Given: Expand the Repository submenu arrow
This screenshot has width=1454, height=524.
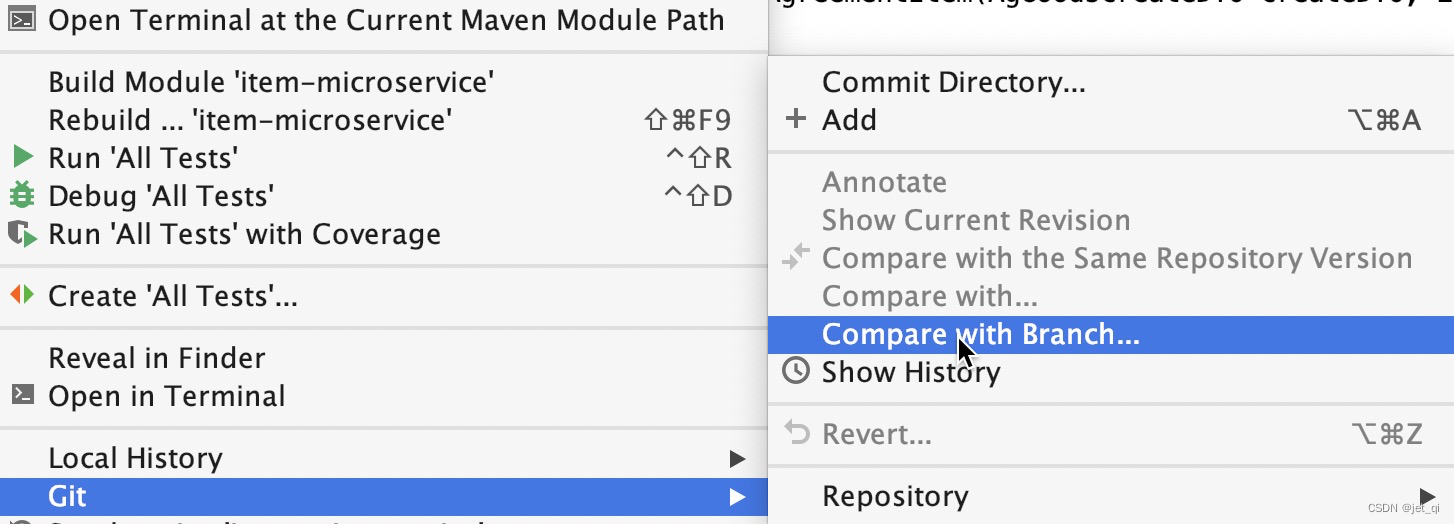Looking at the screenshot, I should 1428,496.
